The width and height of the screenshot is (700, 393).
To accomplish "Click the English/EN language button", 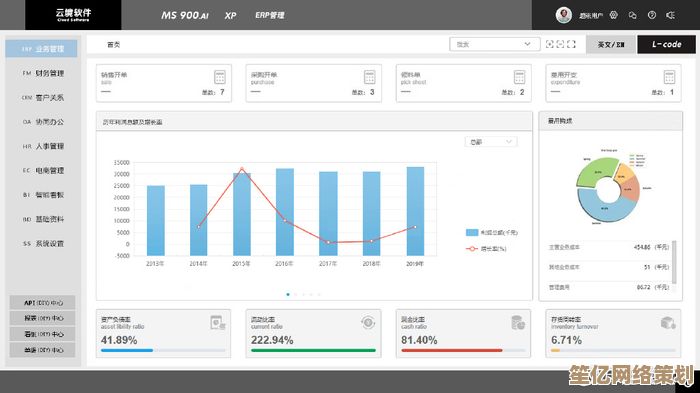I will click(x=611, y=44).
